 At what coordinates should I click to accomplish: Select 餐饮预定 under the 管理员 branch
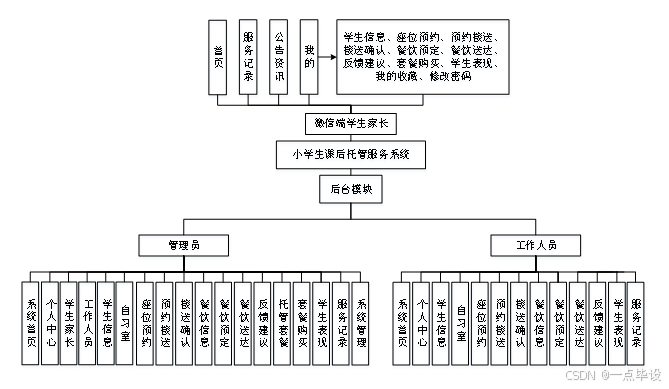[x=223, y=323]
